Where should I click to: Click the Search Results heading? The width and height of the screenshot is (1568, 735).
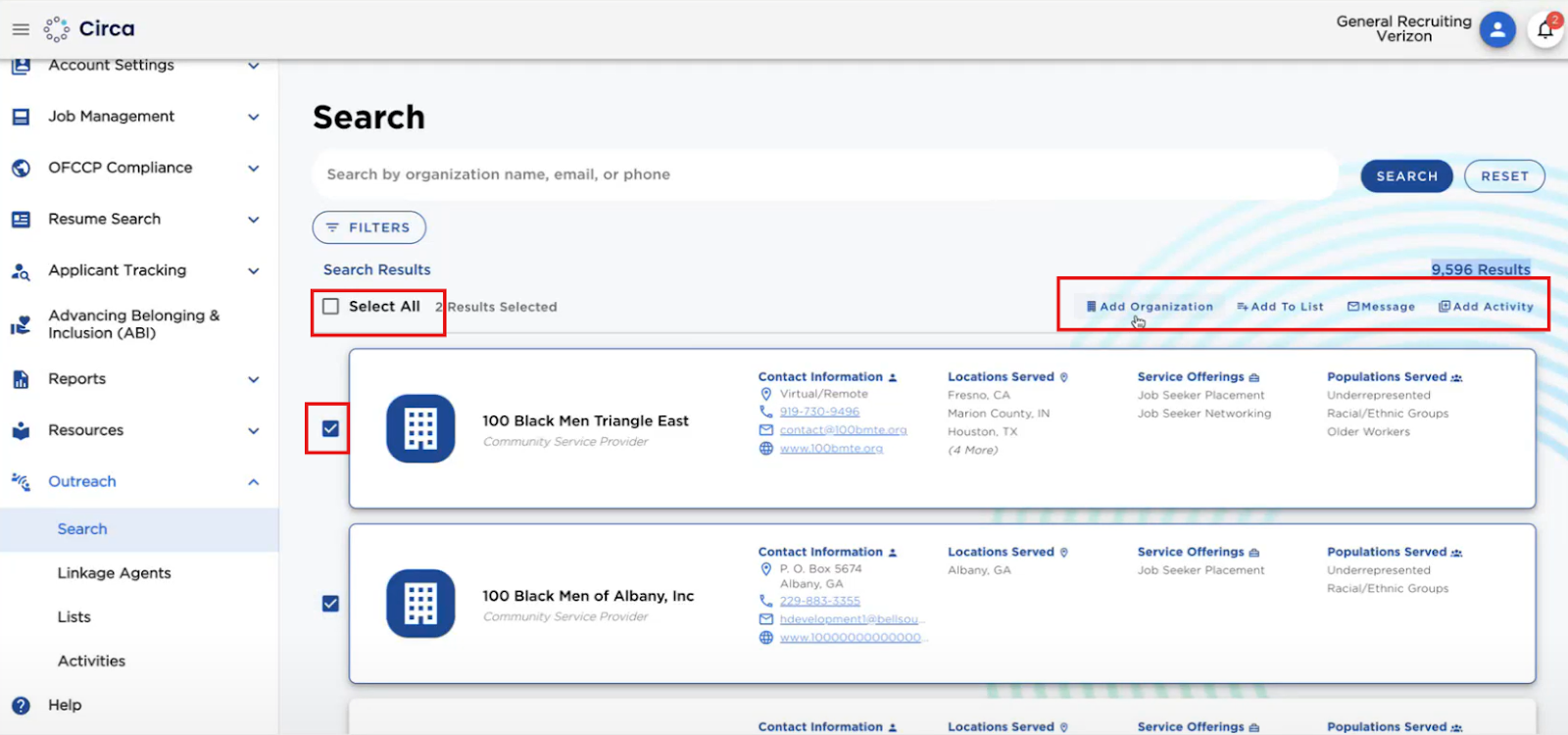point(377,269)
